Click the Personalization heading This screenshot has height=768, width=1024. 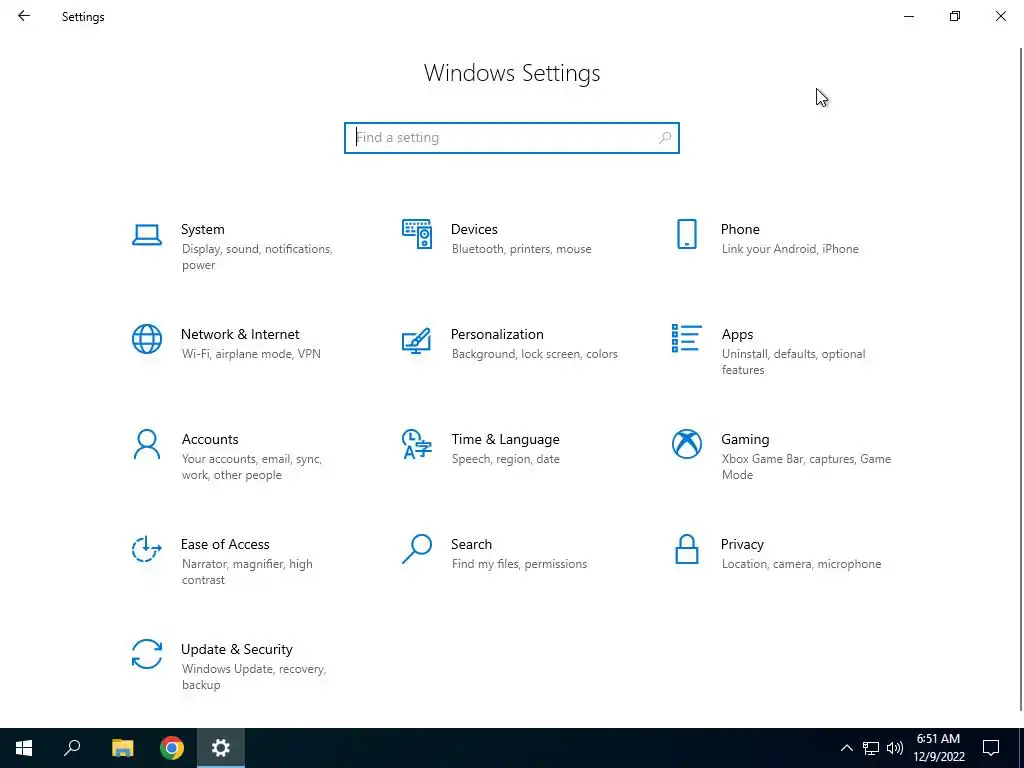[x=497, y=334]
